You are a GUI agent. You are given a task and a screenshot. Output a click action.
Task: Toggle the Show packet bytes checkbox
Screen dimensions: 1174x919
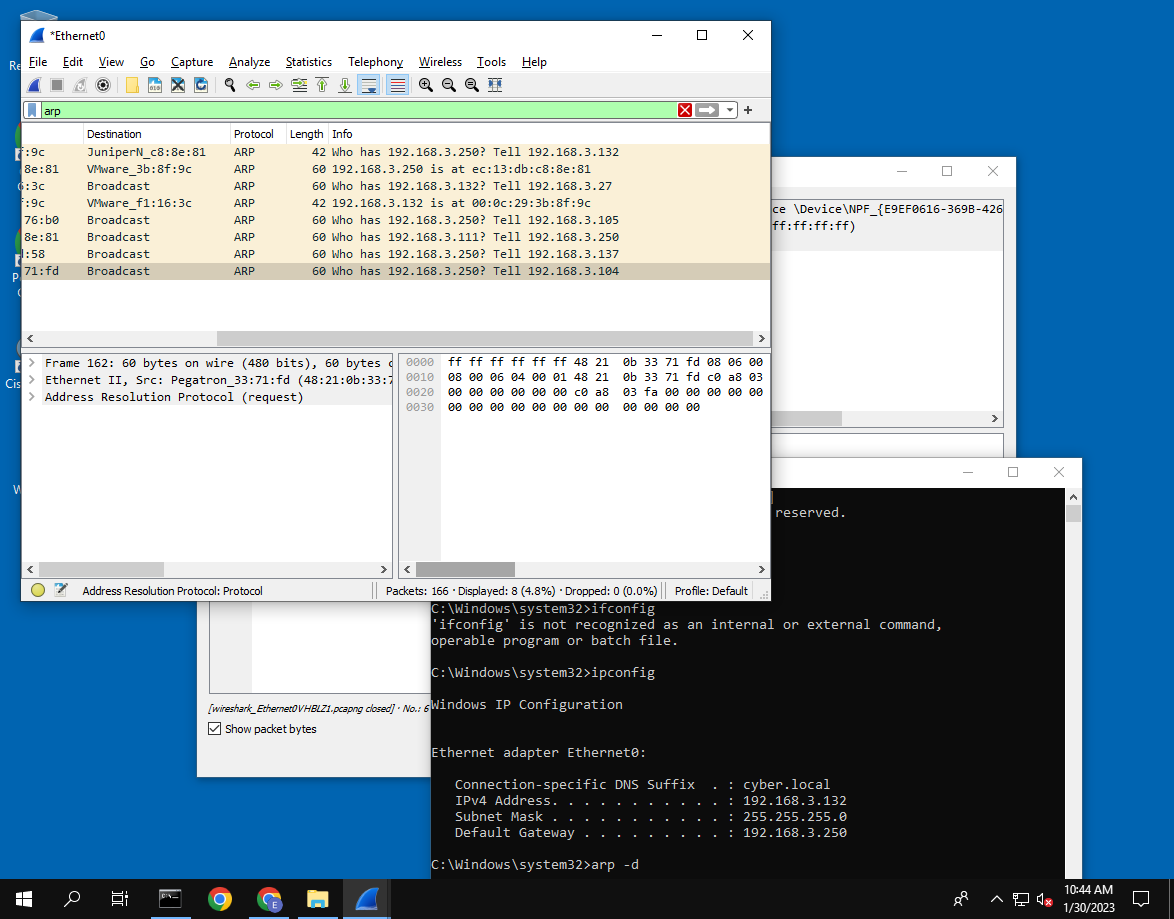click(x=215, y=729)
